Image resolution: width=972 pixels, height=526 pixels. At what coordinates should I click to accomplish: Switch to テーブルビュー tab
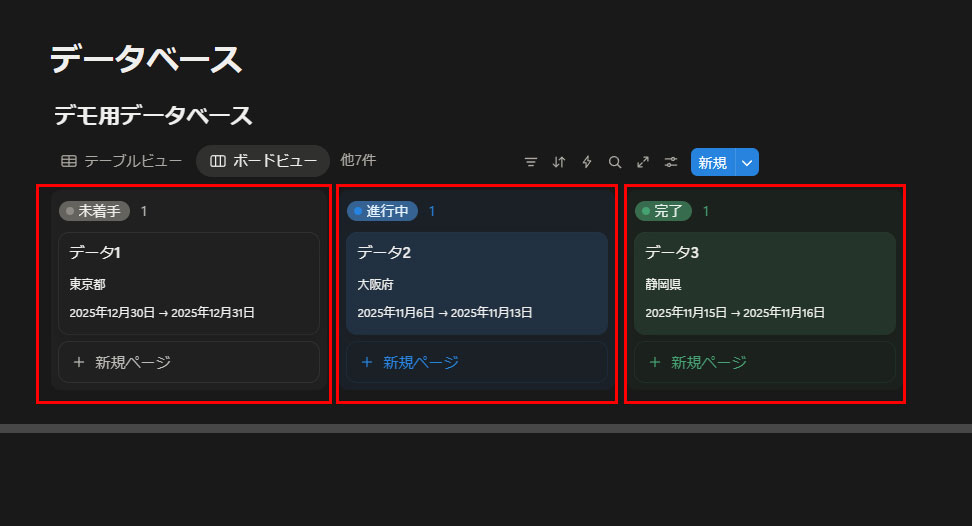click(x=121, y=161)
